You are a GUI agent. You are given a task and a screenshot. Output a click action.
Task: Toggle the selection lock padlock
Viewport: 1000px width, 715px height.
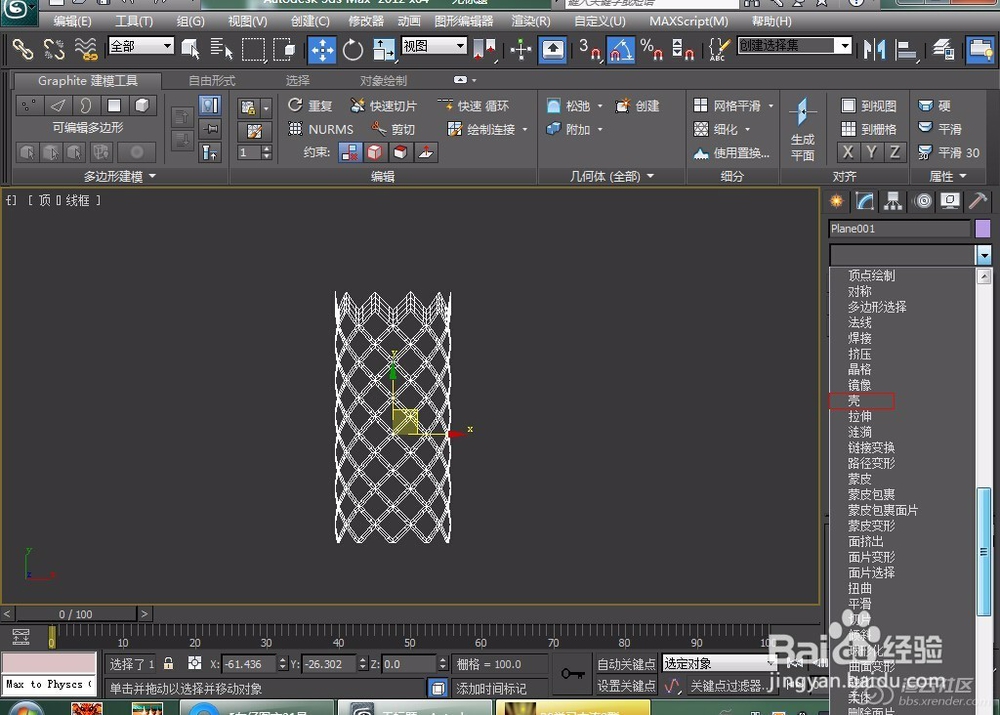(x=168, y=664)
